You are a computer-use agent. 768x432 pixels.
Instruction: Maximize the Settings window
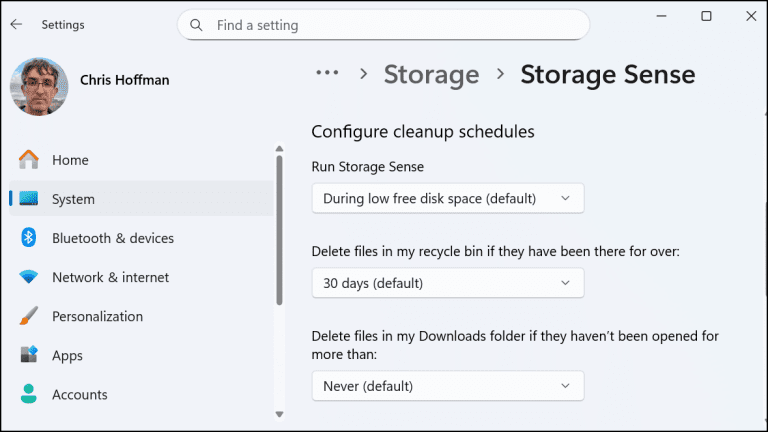pyautogui.click(x=706, y=16)
